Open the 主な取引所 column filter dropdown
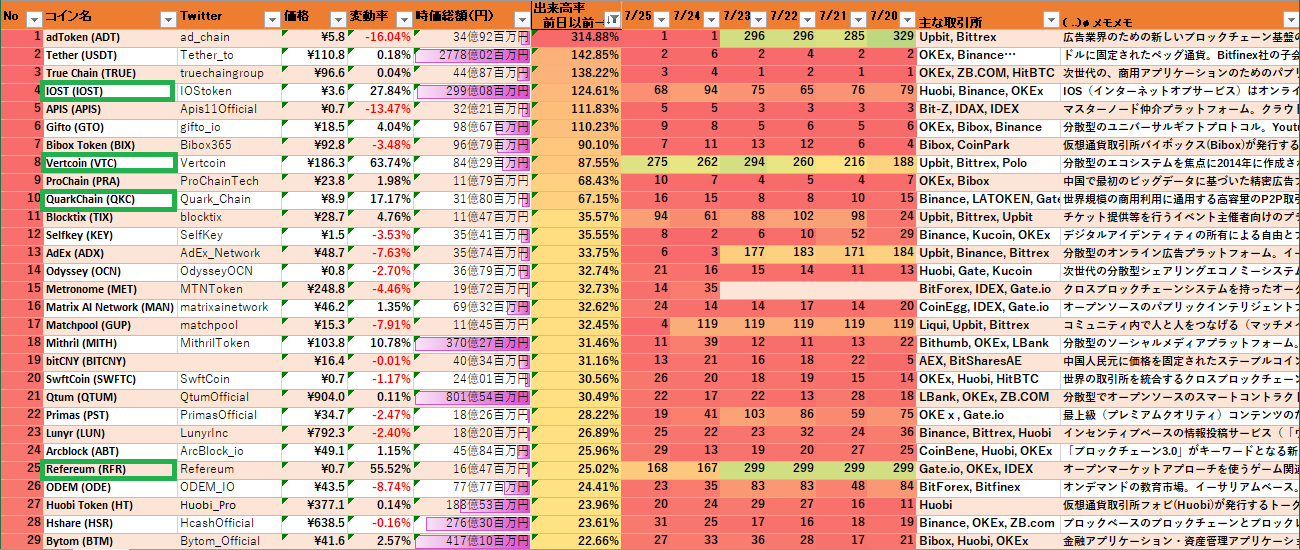The image size is (1300, 550). pos(1050,19)
